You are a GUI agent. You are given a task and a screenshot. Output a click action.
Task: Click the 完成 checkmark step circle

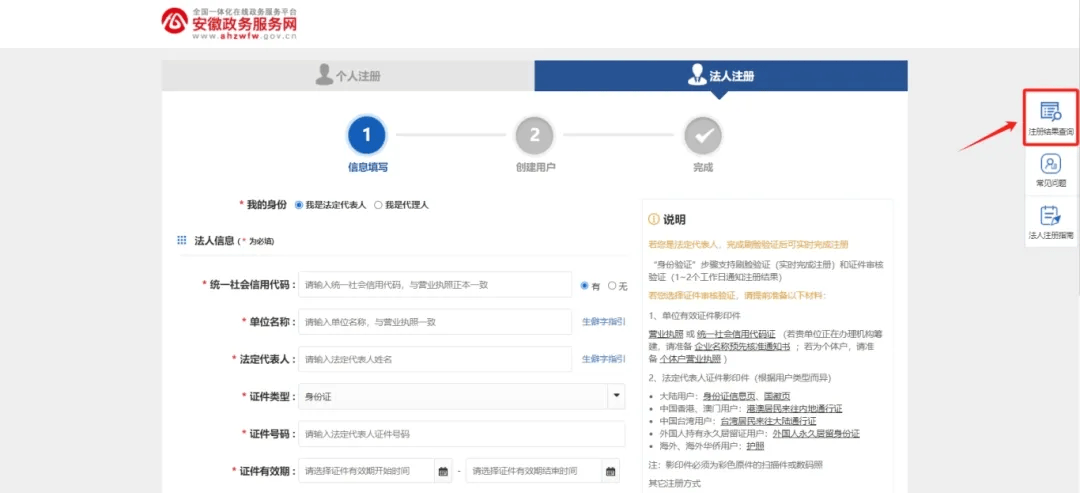(x=703, y=134)
